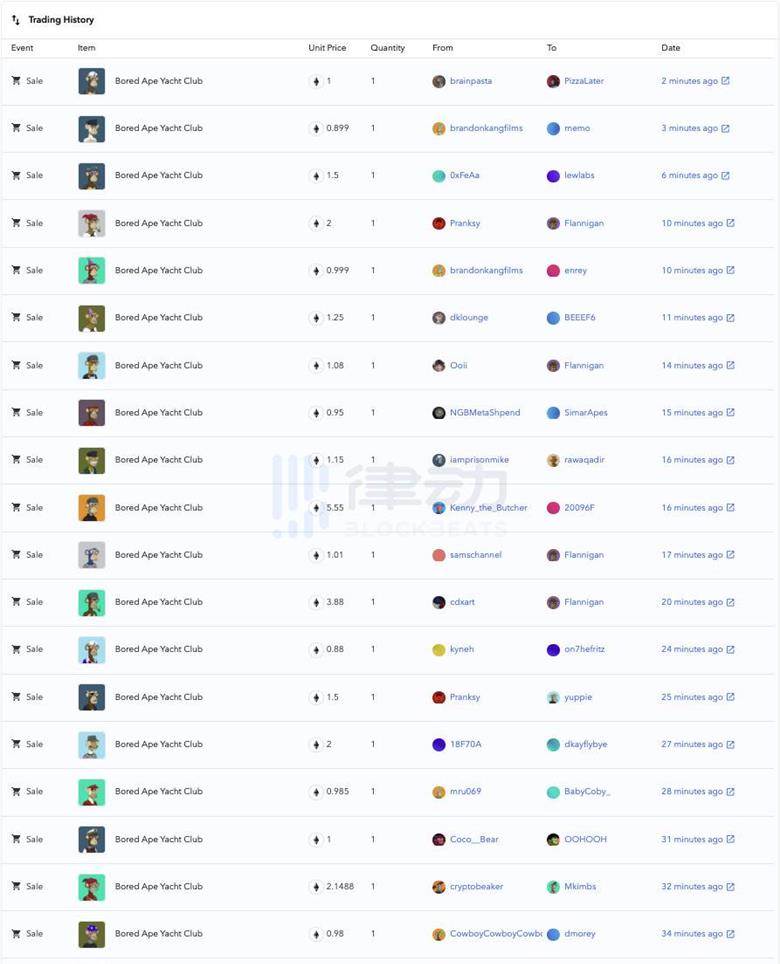Open seller profile NGBMetaShpend
The height and width of the screenshot is (964, 780).
pos(485,413)
